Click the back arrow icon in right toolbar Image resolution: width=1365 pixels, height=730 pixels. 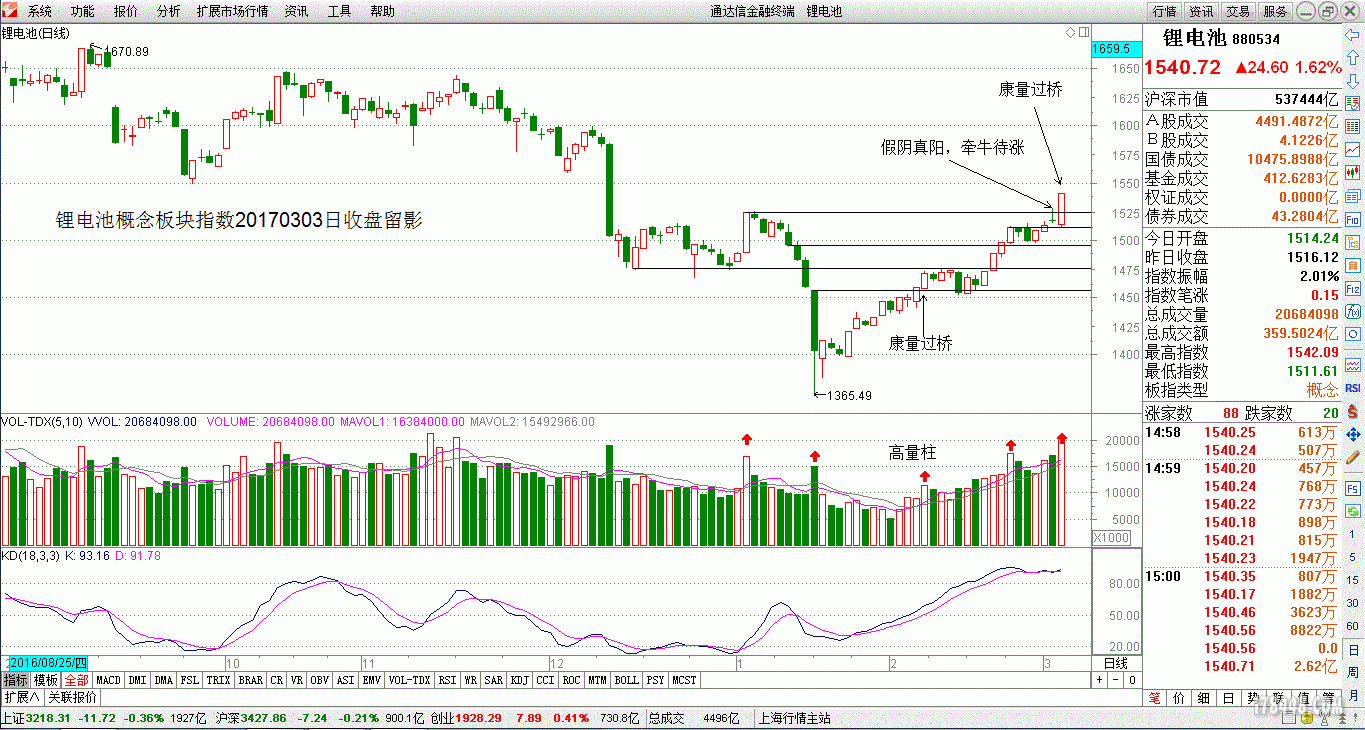click(1351, 34)
